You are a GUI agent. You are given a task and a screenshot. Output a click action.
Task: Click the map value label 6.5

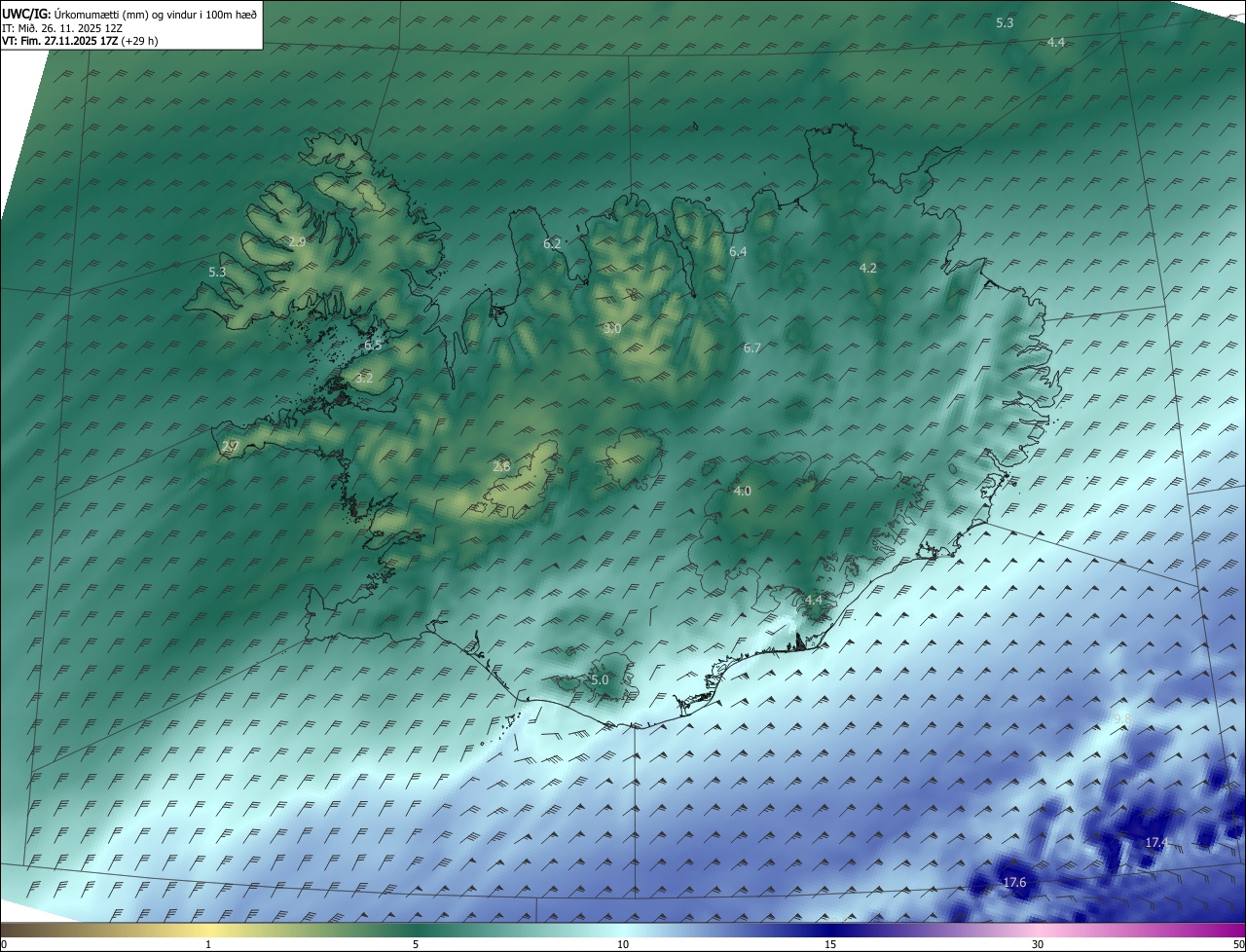[374, 345]
